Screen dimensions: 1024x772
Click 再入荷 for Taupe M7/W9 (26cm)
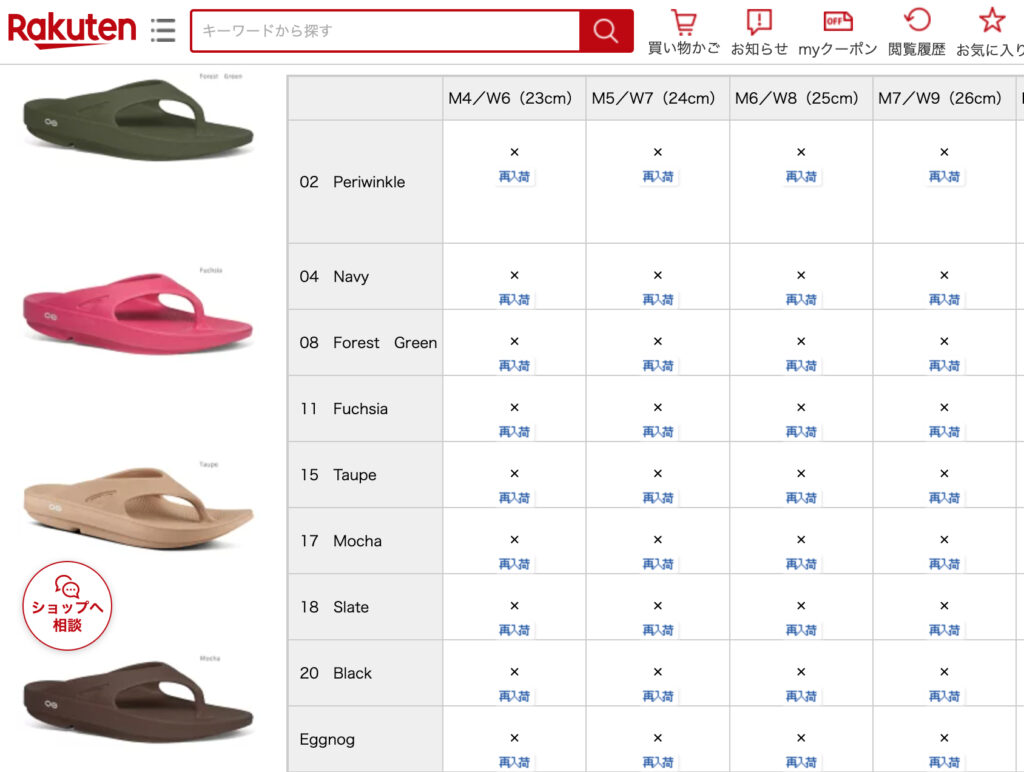click(x=944, y=498)
